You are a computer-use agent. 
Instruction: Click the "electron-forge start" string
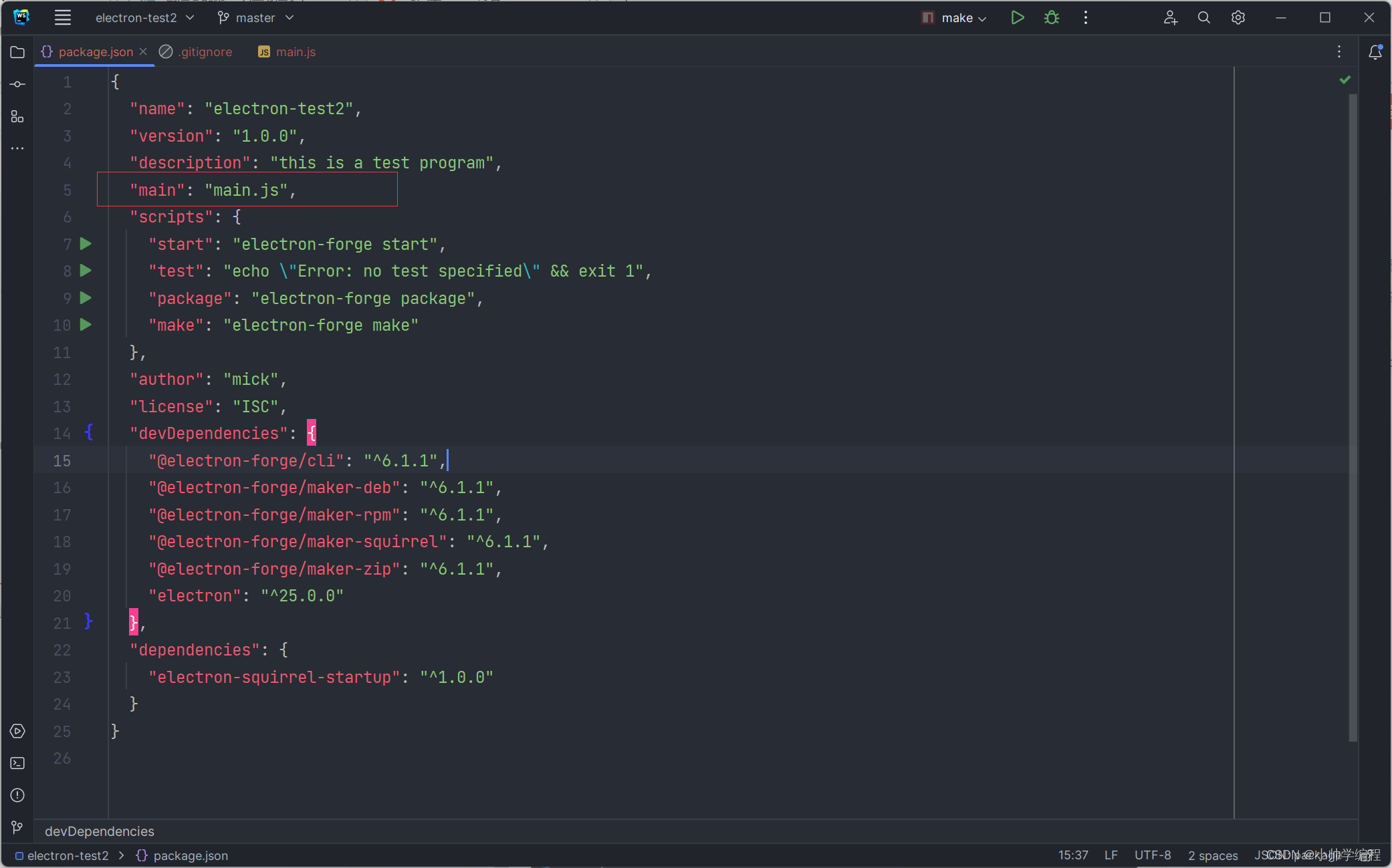click(x=335, y=245)
